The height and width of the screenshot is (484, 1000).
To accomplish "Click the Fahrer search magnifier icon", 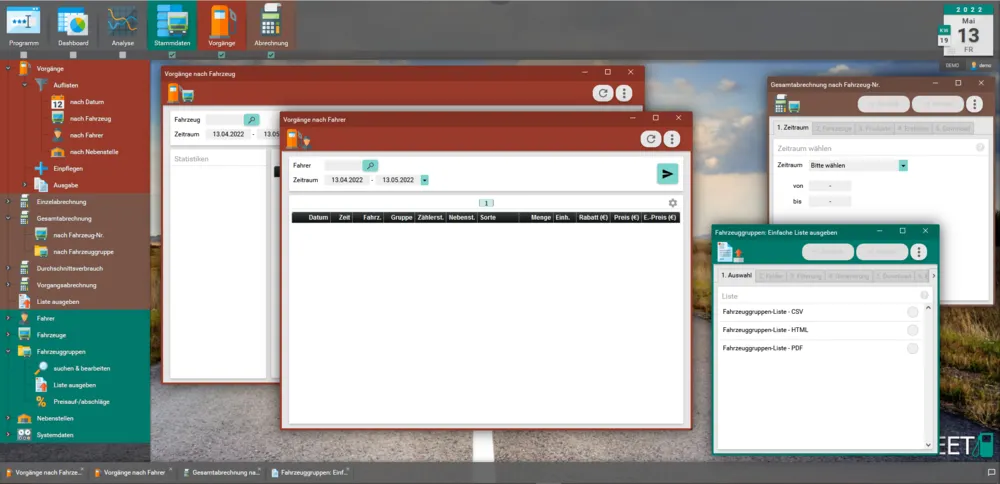I will click(370, 165).
